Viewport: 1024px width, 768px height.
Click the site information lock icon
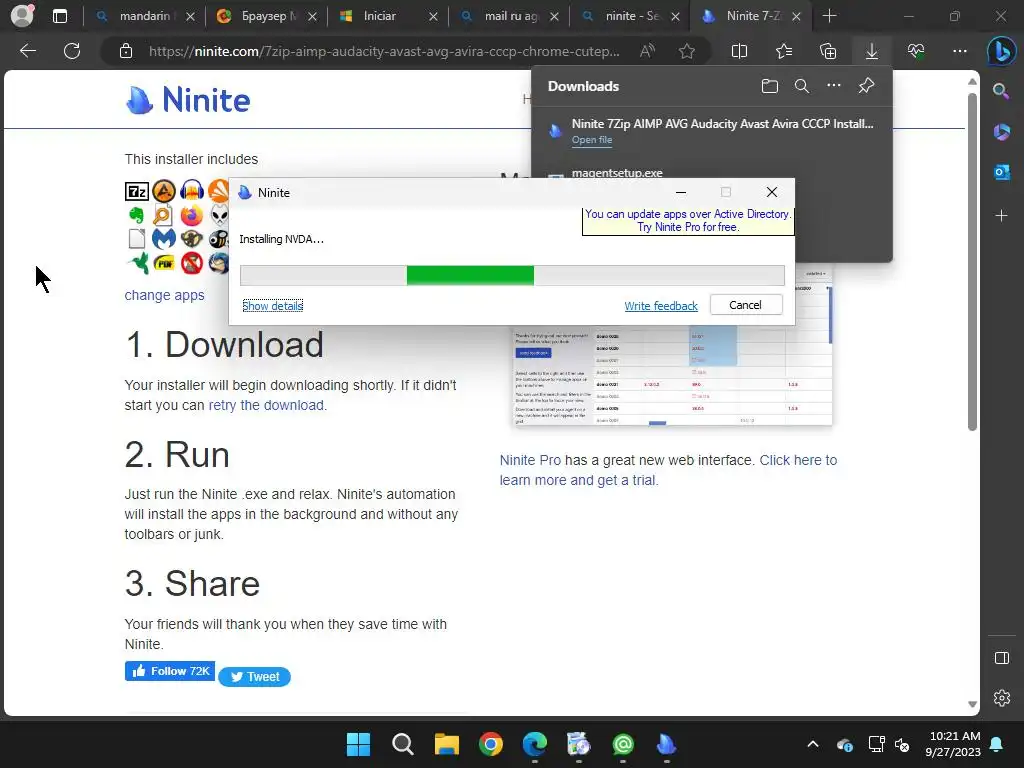[x=126, y=51]
